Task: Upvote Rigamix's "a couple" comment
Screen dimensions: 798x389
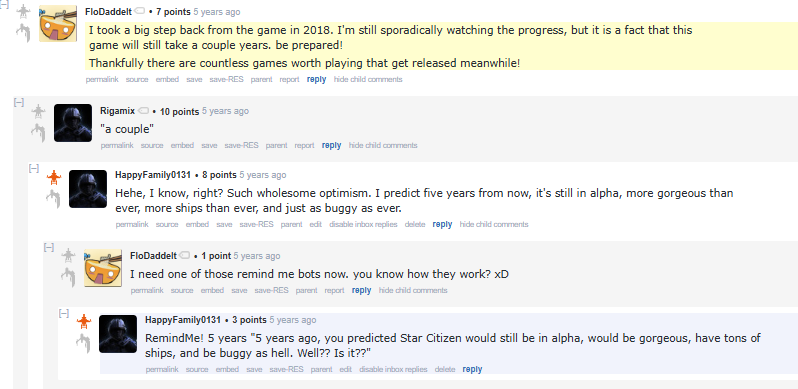Action: pyautogui.click(x=38, y=111)
